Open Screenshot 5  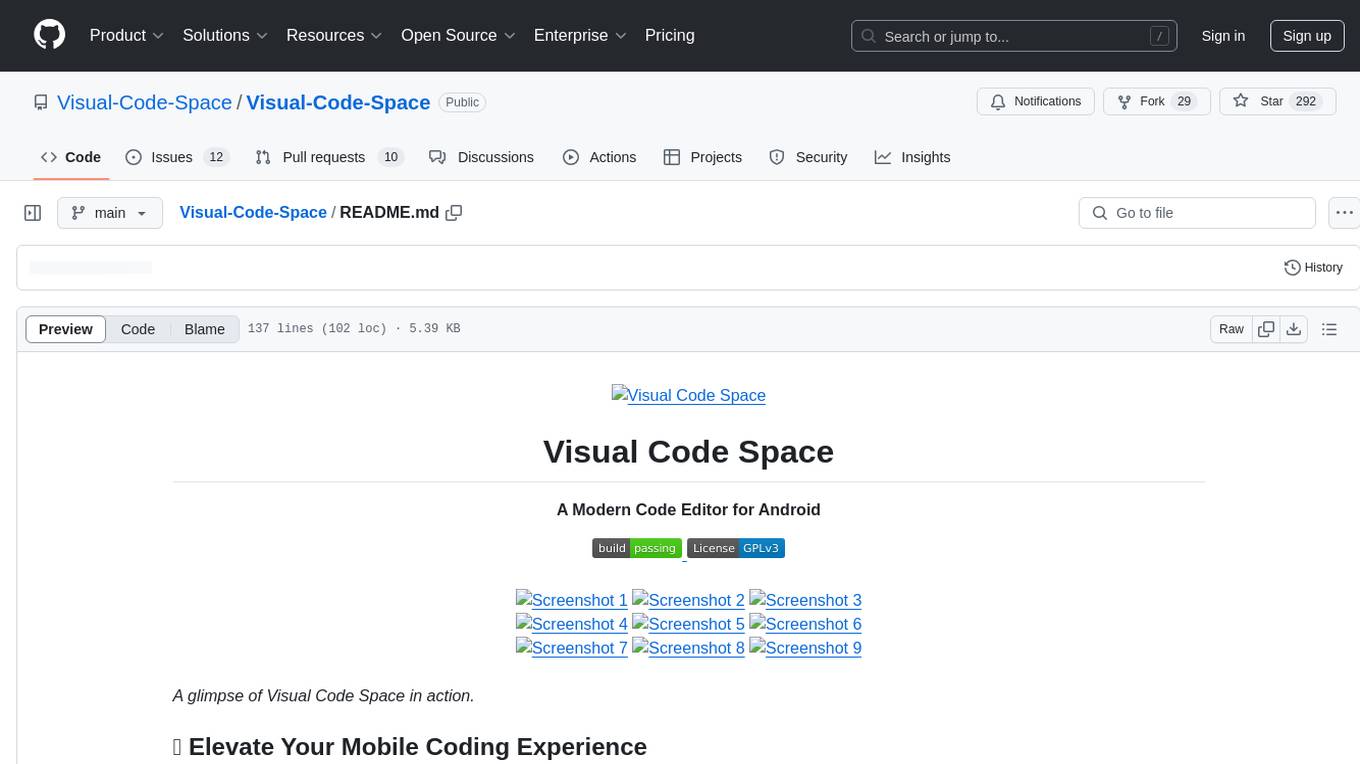[689, 624]
